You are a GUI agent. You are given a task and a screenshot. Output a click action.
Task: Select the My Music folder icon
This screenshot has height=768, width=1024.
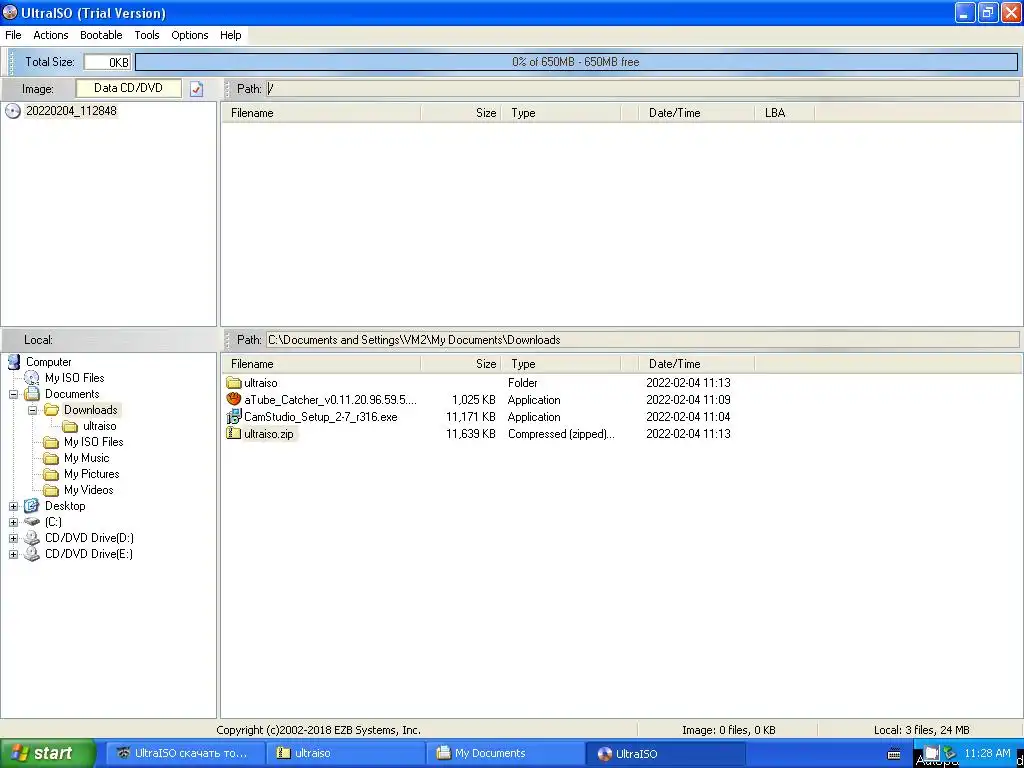(51, 458)
